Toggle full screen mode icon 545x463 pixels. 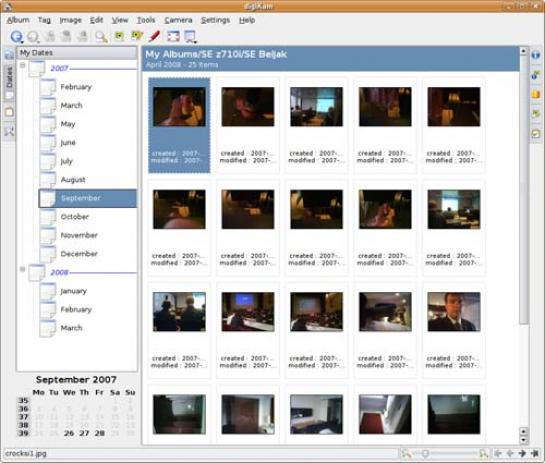pos(173,36)
